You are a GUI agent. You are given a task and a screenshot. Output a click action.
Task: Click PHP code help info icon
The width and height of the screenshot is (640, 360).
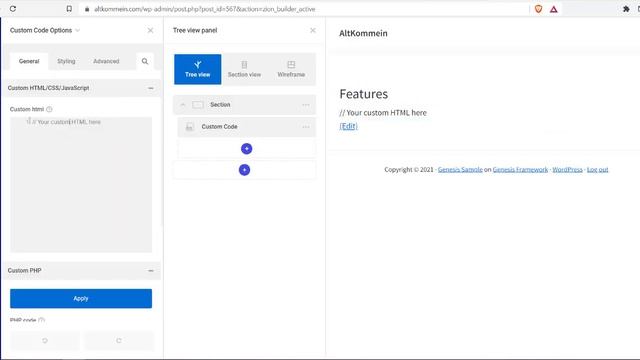point(41,320)
